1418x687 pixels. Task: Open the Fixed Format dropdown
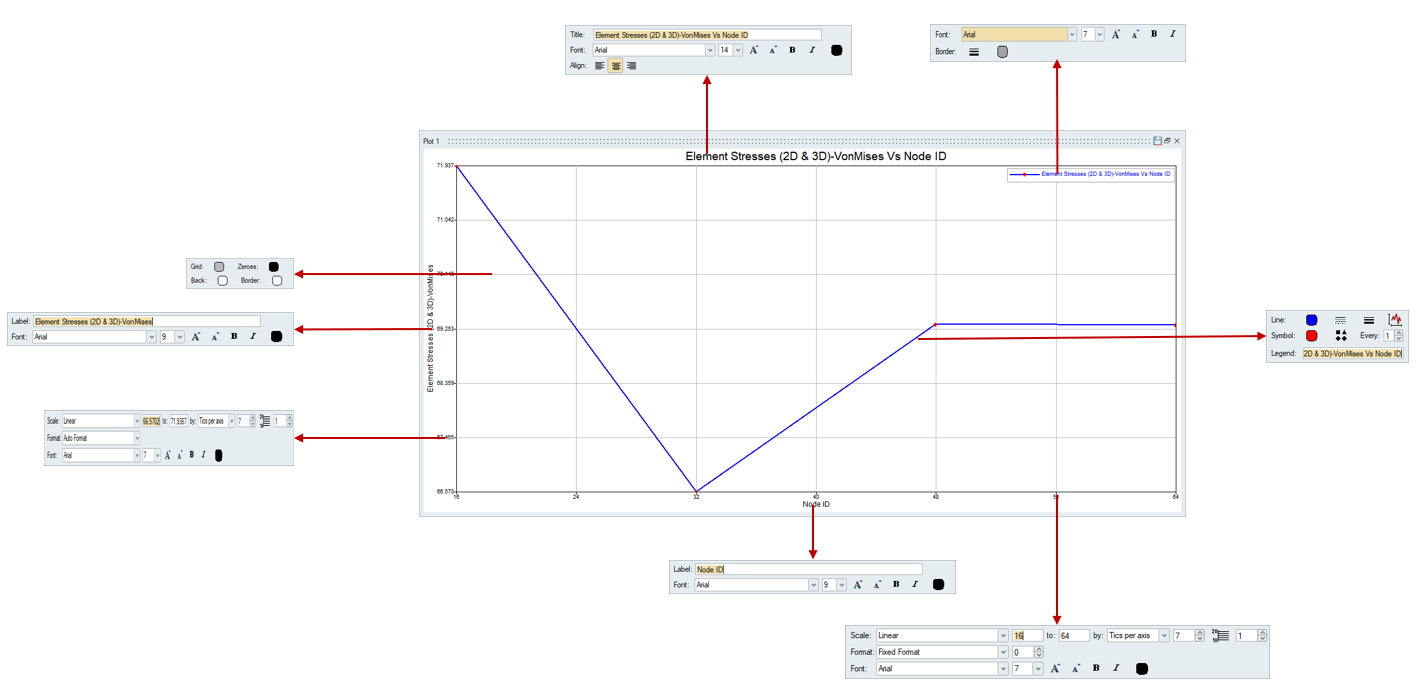tap(1003, 652)
